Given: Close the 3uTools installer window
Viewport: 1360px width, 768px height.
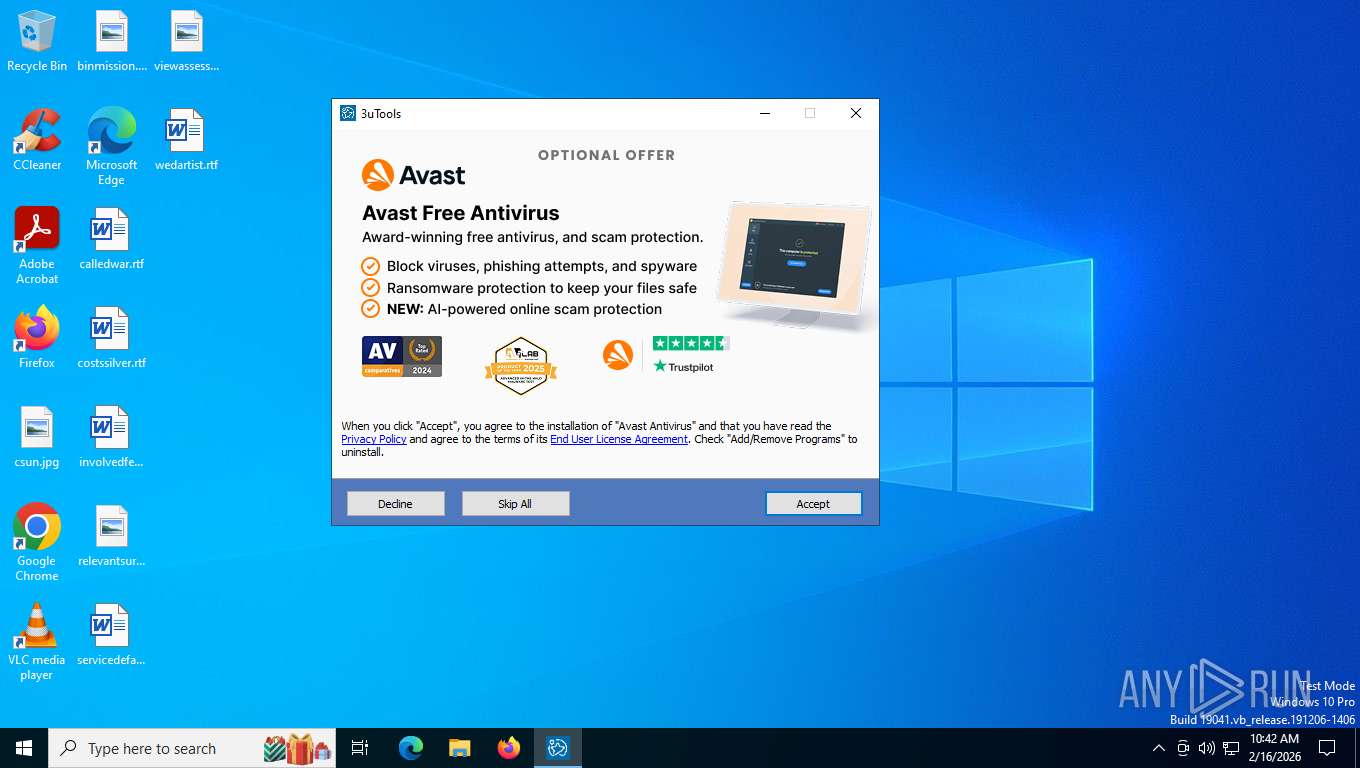Looking at the screenshot, I should click(856, 113).
